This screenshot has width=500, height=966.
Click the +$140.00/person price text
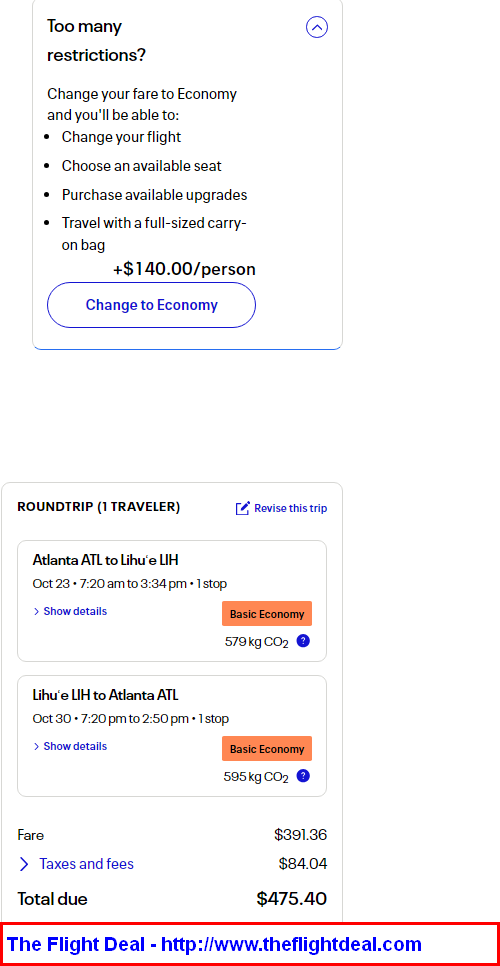coord(184,269)
